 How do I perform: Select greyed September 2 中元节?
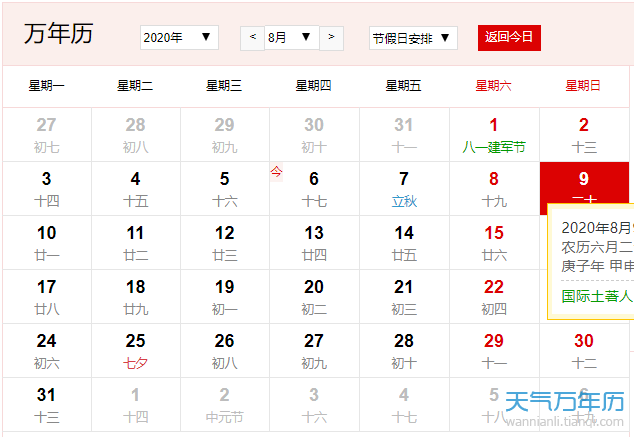[x=225, y=405]
